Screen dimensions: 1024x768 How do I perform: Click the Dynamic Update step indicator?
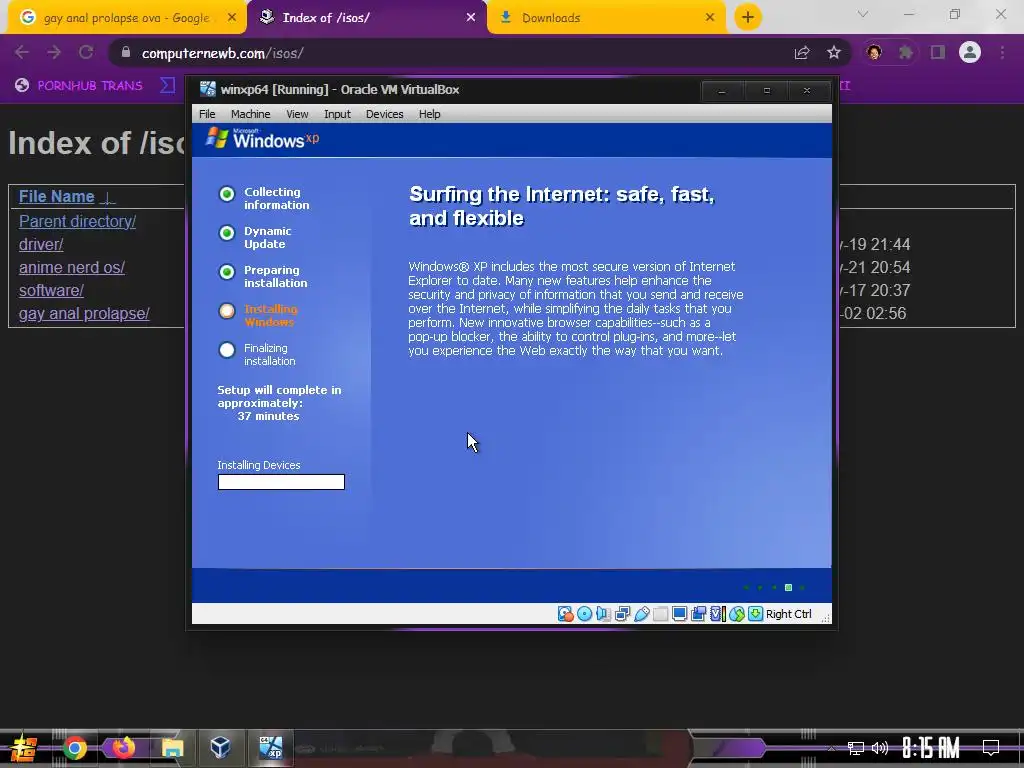pos(227,233)
